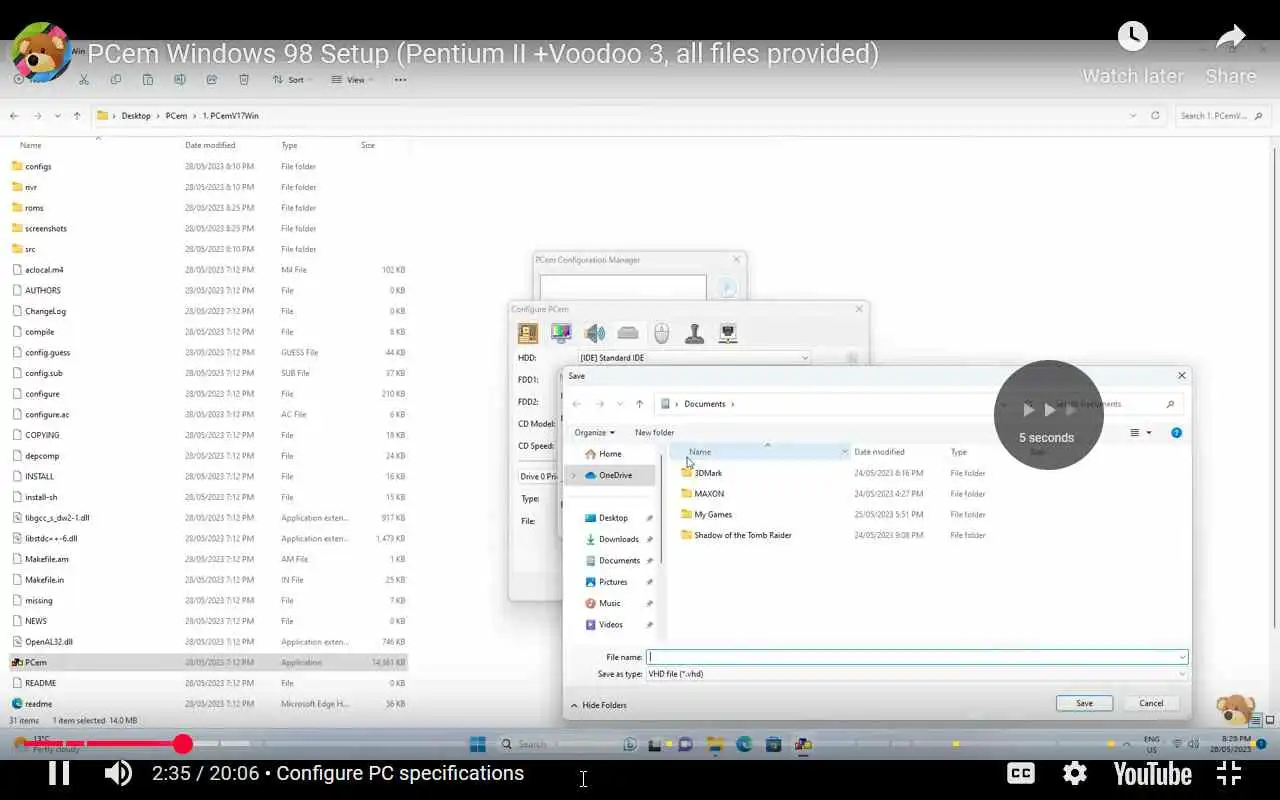This screenshot has width=1280, height=800.
Task: Open the Configure PC specifications chapter
Action: (x=400, y=773)
